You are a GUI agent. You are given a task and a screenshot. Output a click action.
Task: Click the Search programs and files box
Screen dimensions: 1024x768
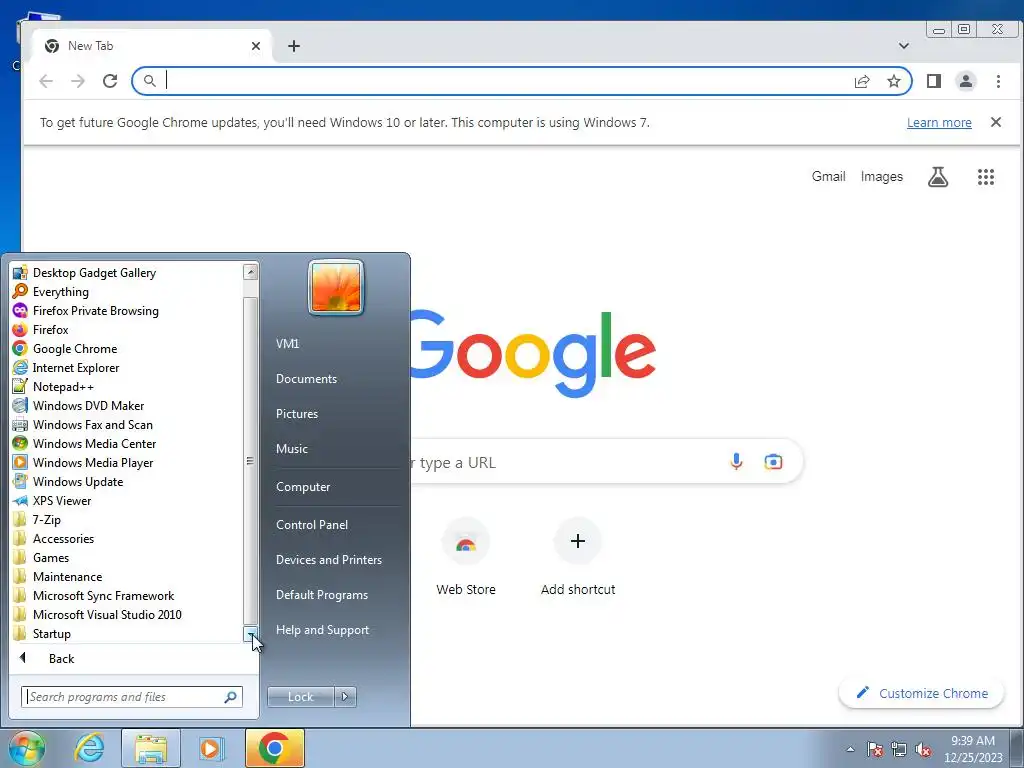[x=131, y=697]
